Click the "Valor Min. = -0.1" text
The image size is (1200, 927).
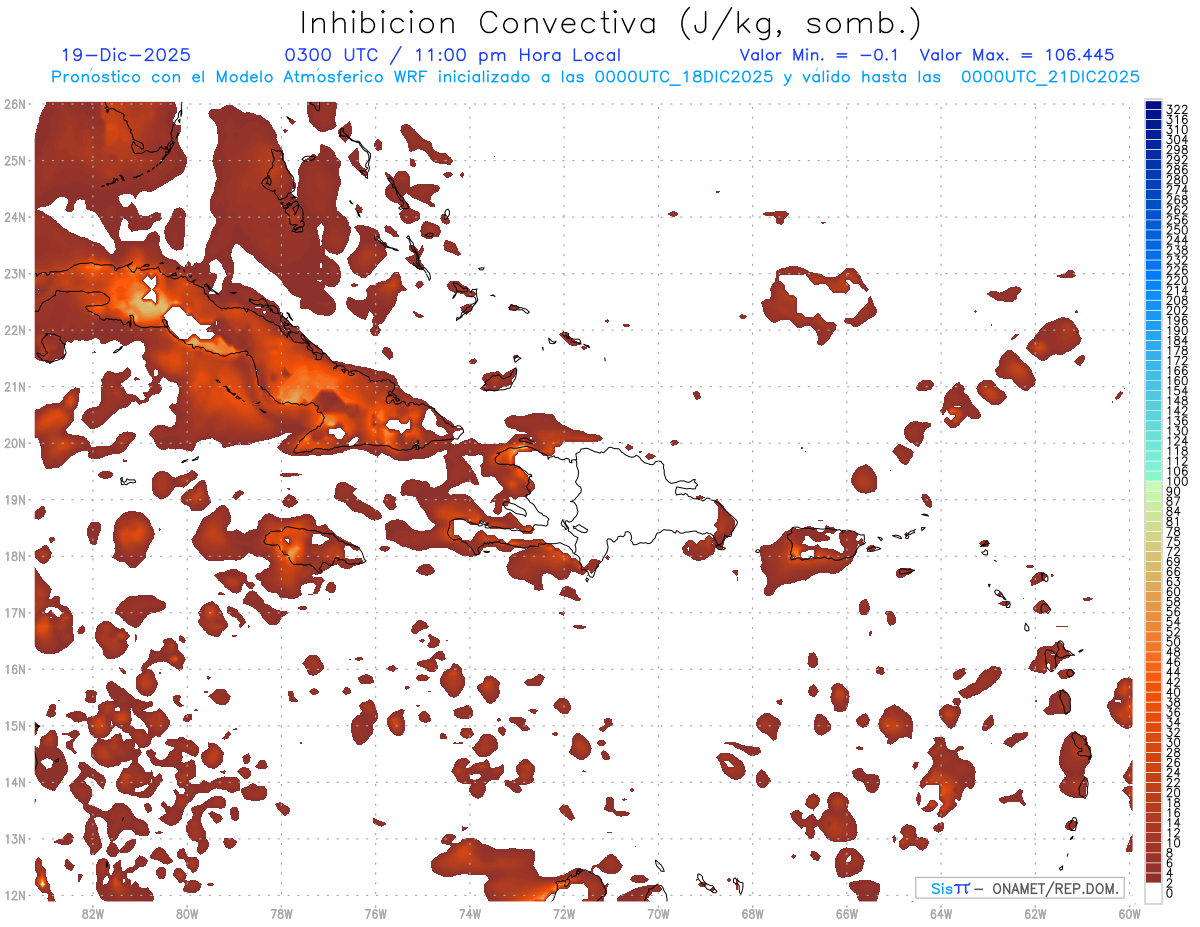(819, 56)
